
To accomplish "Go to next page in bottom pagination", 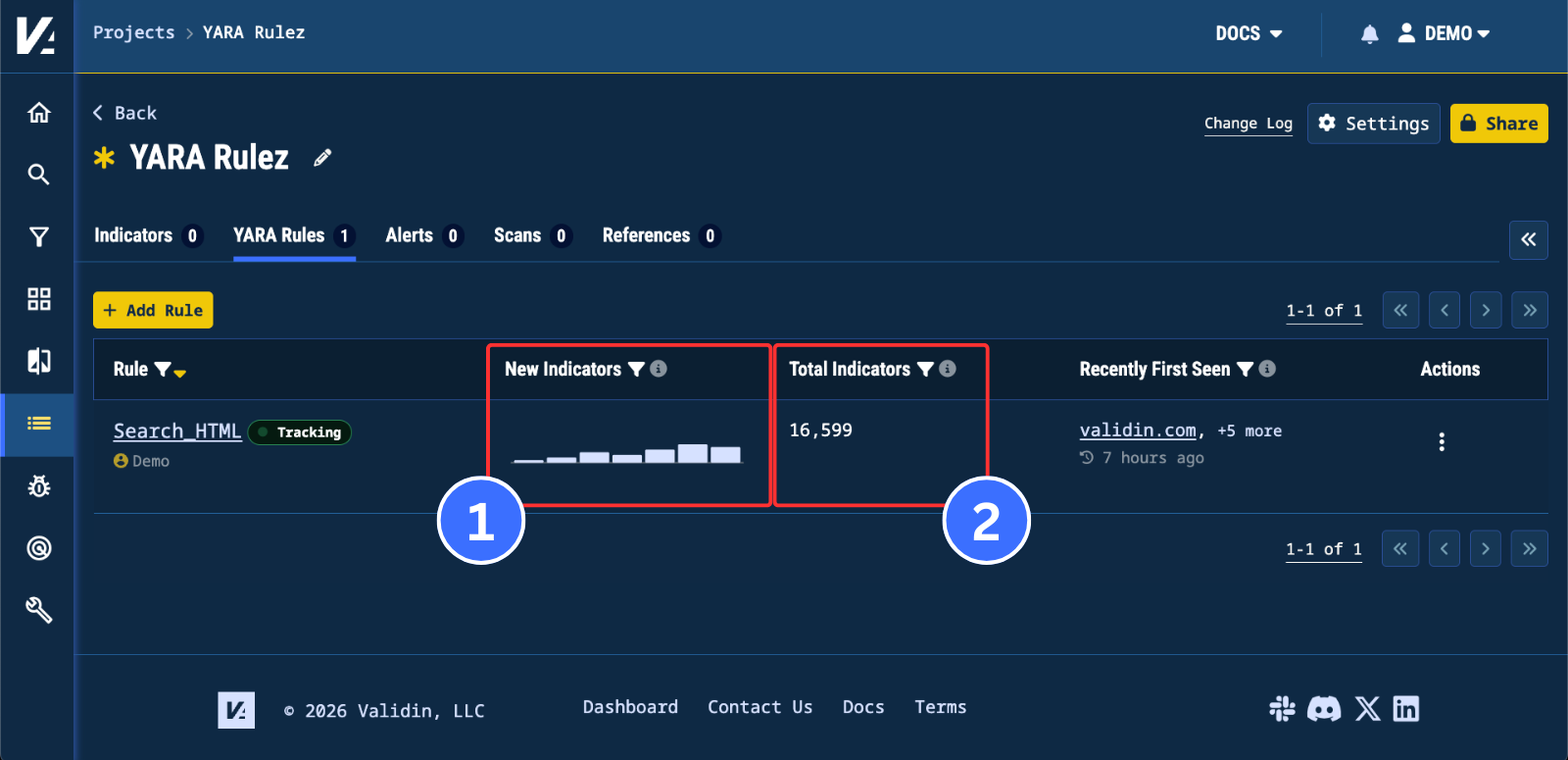I will point(1486,548).
